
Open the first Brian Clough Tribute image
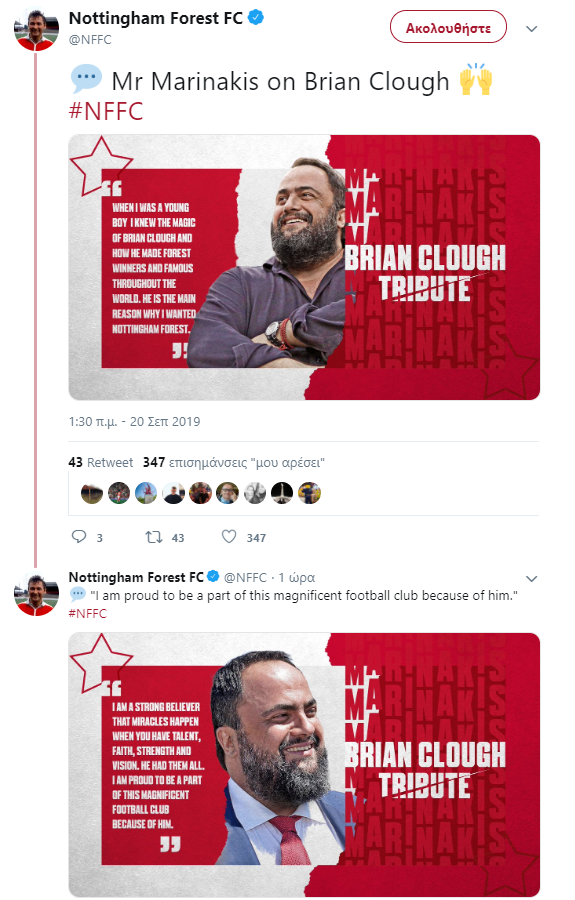pos(304,267)
